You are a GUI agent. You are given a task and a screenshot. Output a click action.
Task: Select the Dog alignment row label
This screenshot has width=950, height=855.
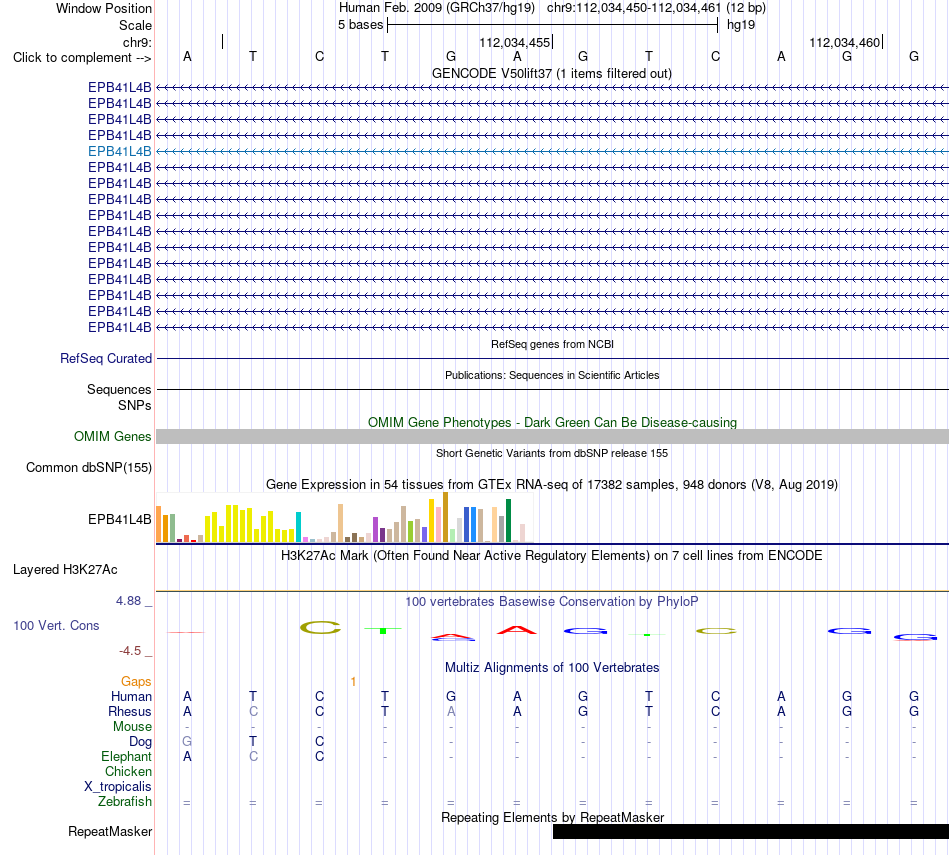pos(140,741)
